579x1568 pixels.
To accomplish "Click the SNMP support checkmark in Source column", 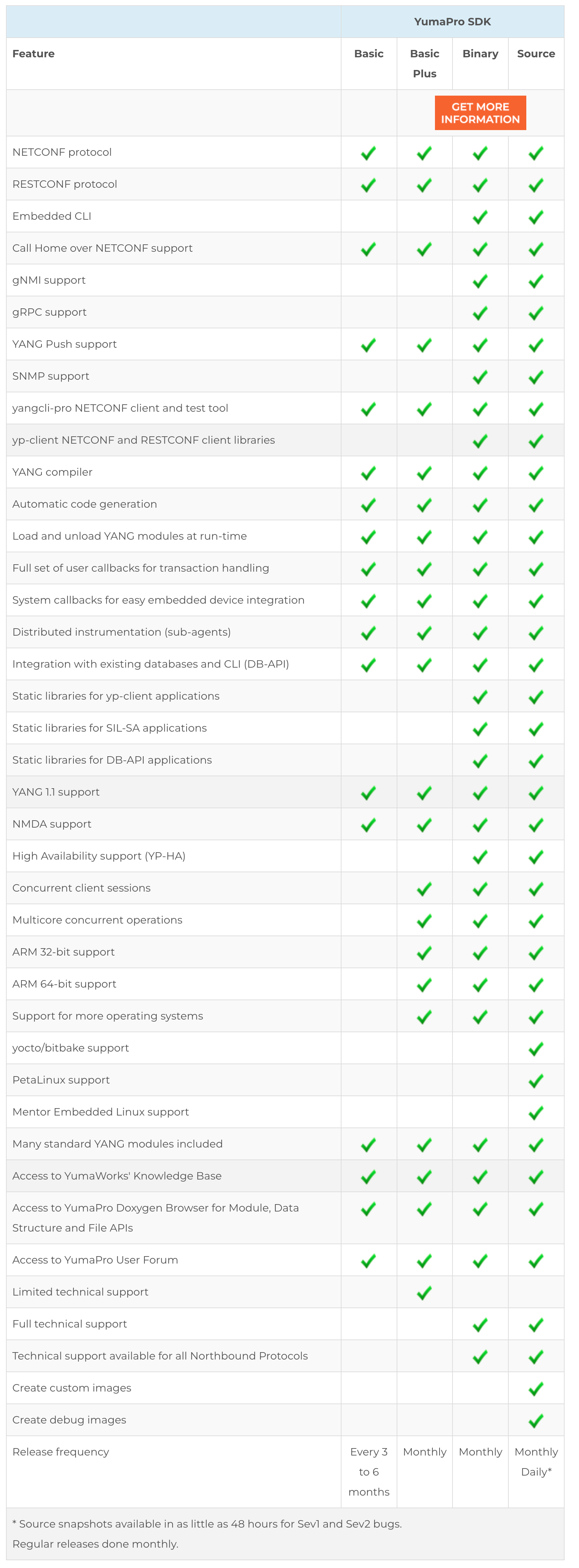I will (x=536, y=376).
